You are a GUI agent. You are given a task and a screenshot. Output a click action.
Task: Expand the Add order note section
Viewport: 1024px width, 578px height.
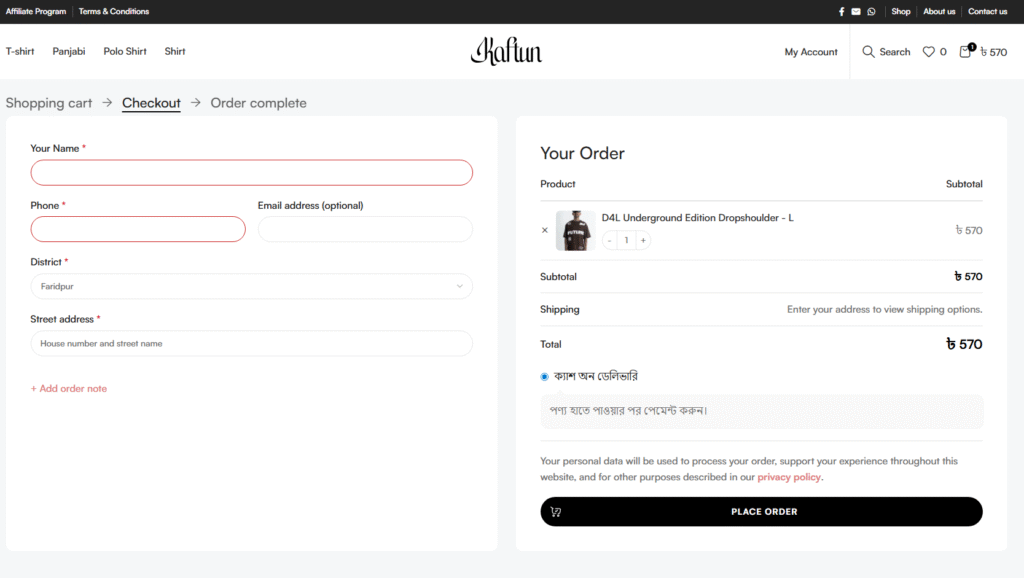(x=68, y=388)
